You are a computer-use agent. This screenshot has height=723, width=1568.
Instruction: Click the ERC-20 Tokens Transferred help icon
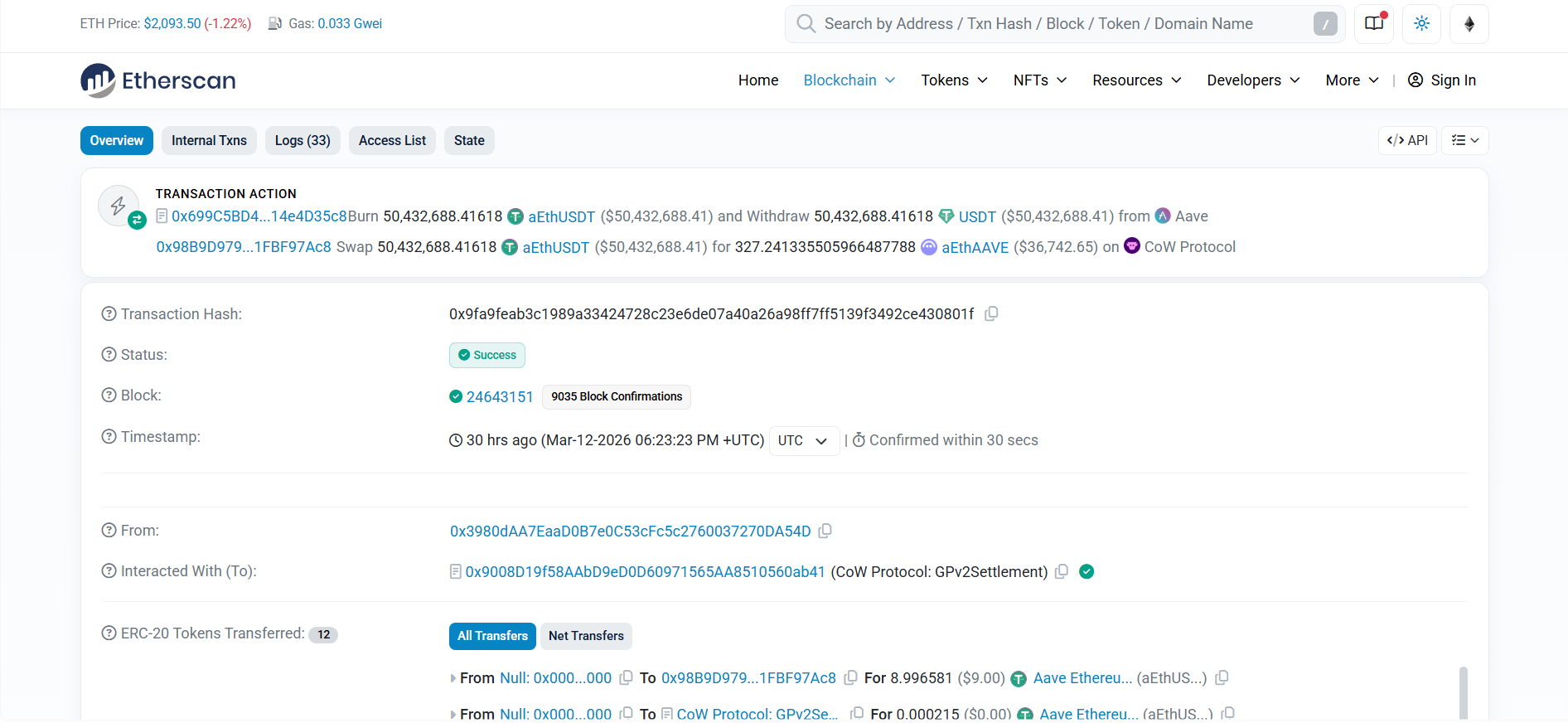[109, 633]
